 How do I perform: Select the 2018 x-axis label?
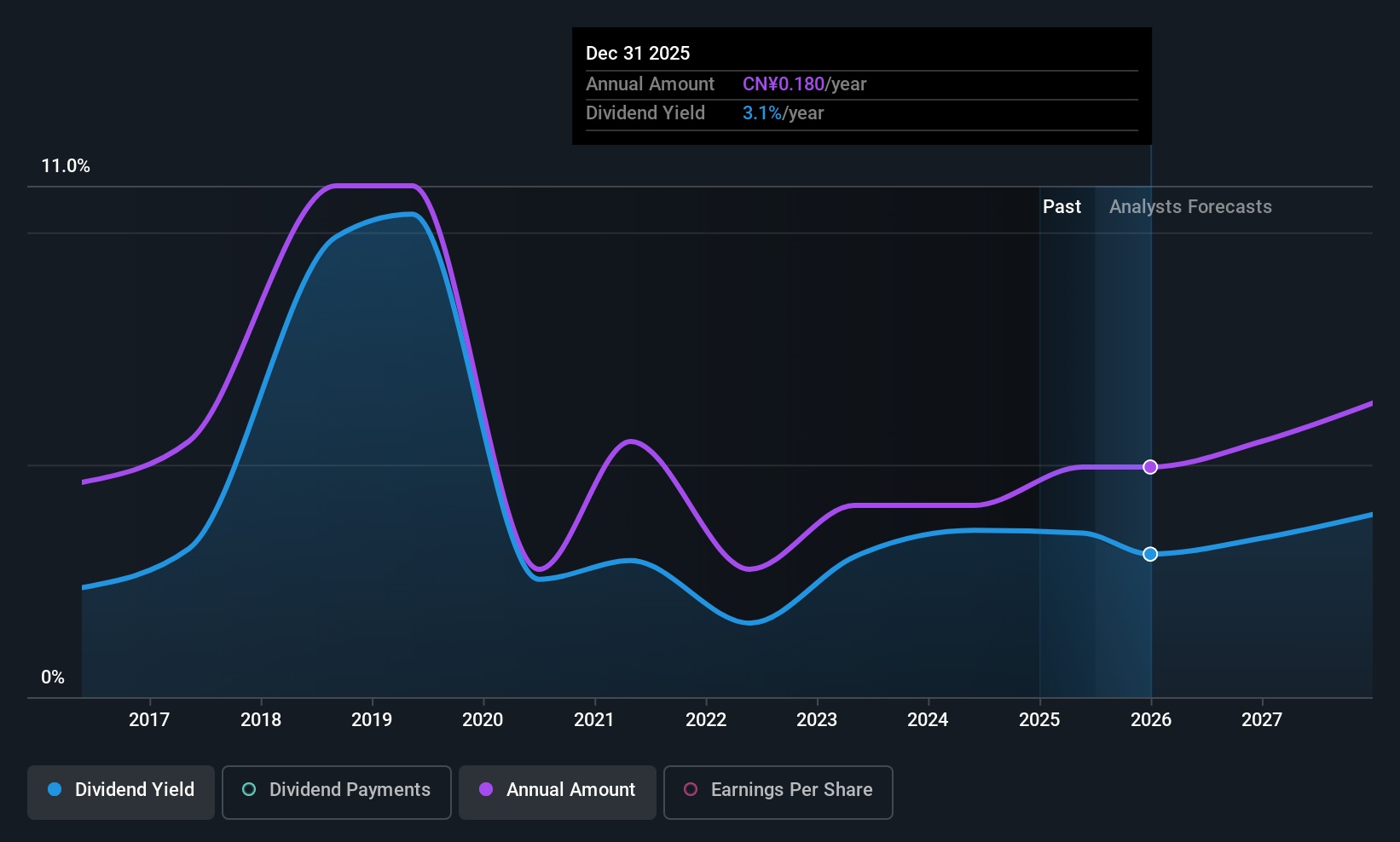tap(261, 720)
